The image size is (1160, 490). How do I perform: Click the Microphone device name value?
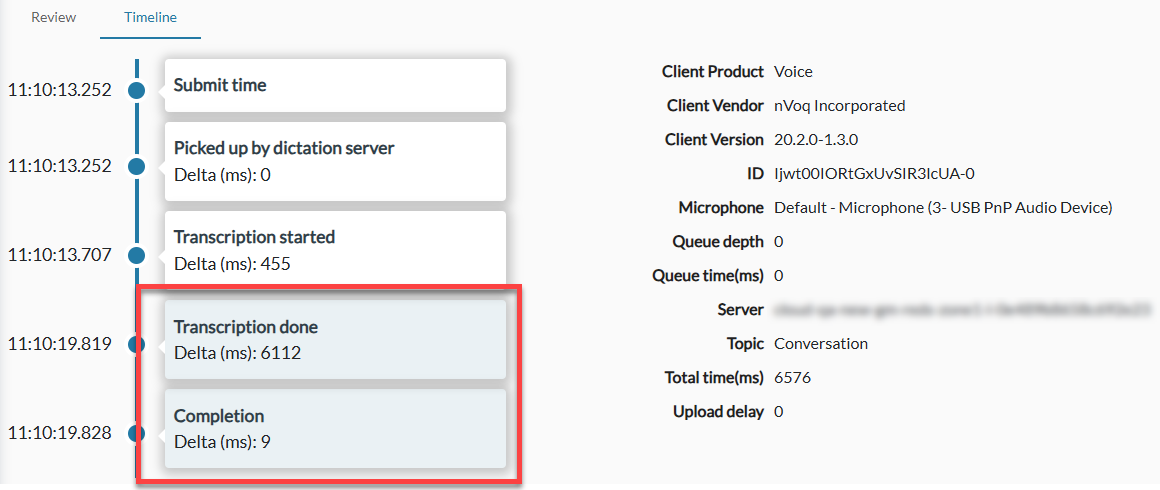point(943,208)
